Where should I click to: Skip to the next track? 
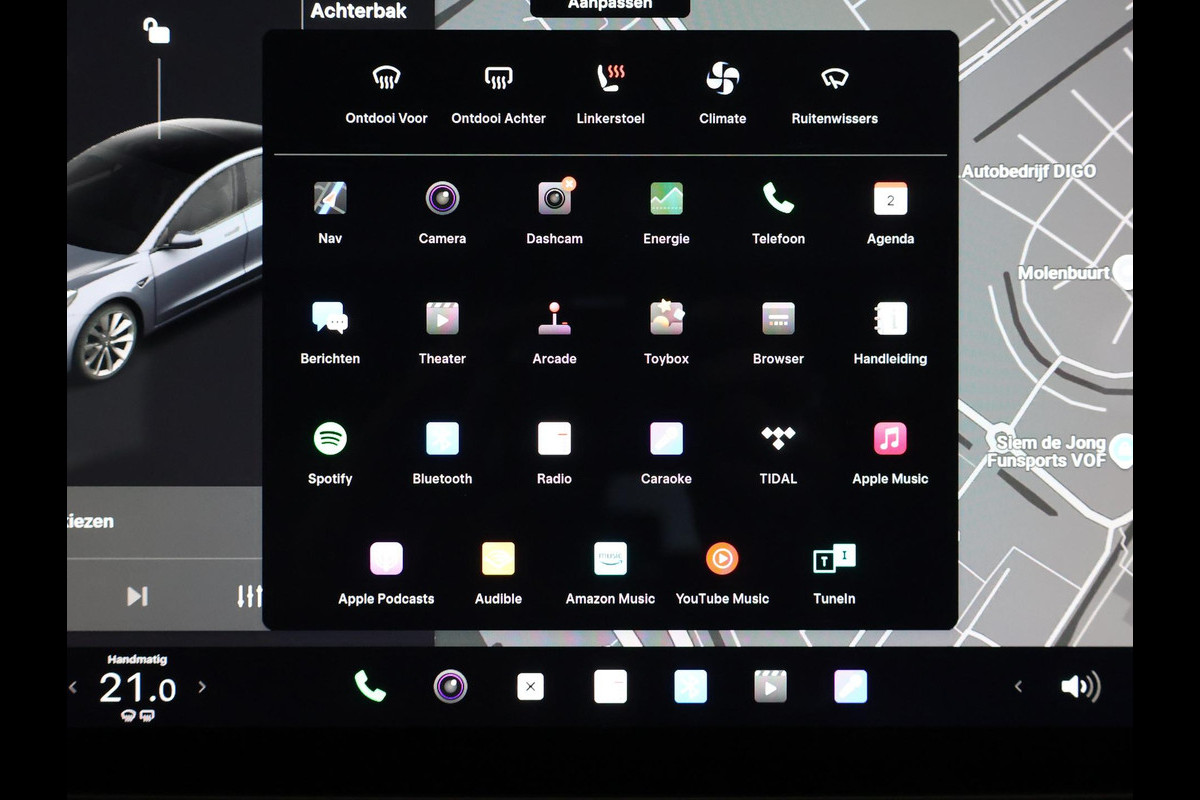coord(137,596)
